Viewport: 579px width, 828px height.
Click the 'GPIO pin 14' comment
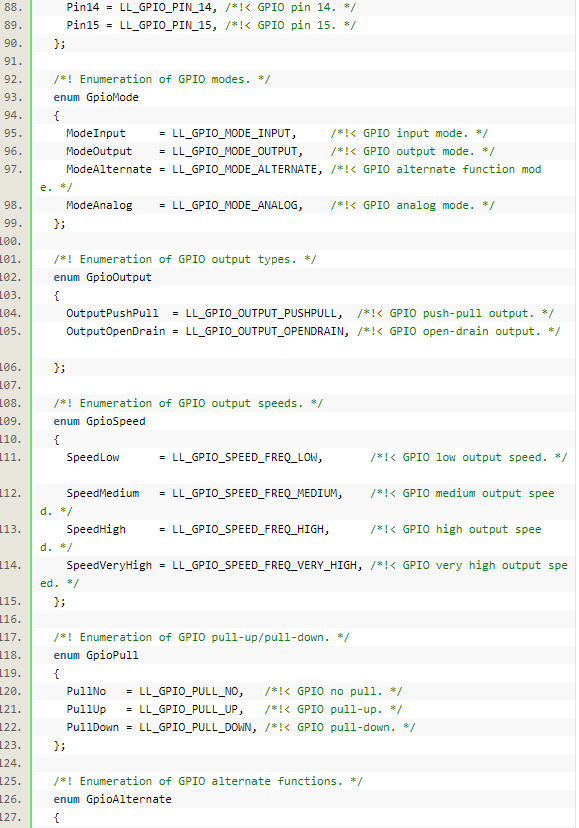pyautogui.click(x=290, y=7)
